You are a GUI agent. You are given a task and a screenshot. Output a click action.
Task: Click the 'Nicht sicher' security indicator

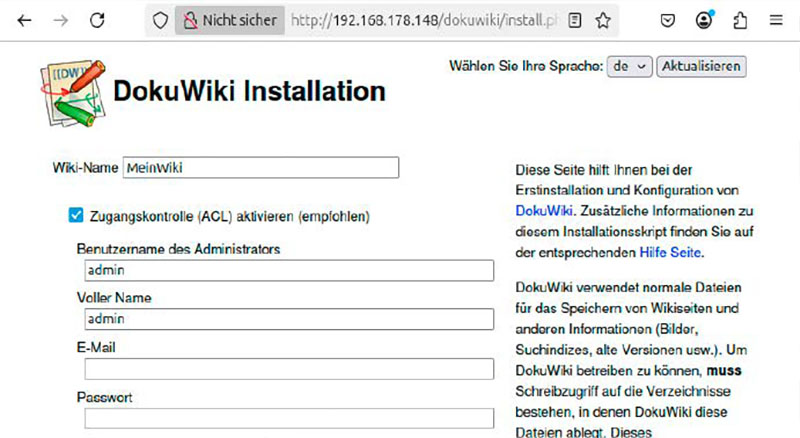(230, 20)
